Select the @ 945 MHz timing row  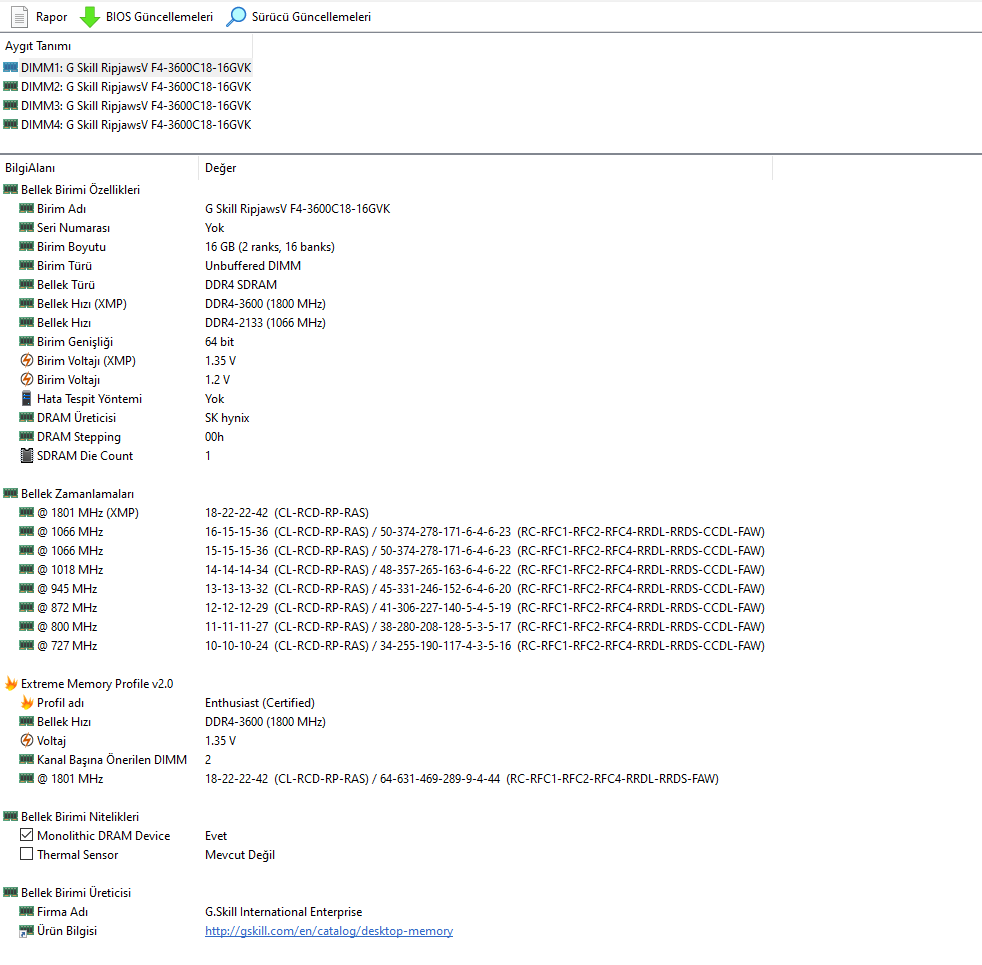(387, 589)
